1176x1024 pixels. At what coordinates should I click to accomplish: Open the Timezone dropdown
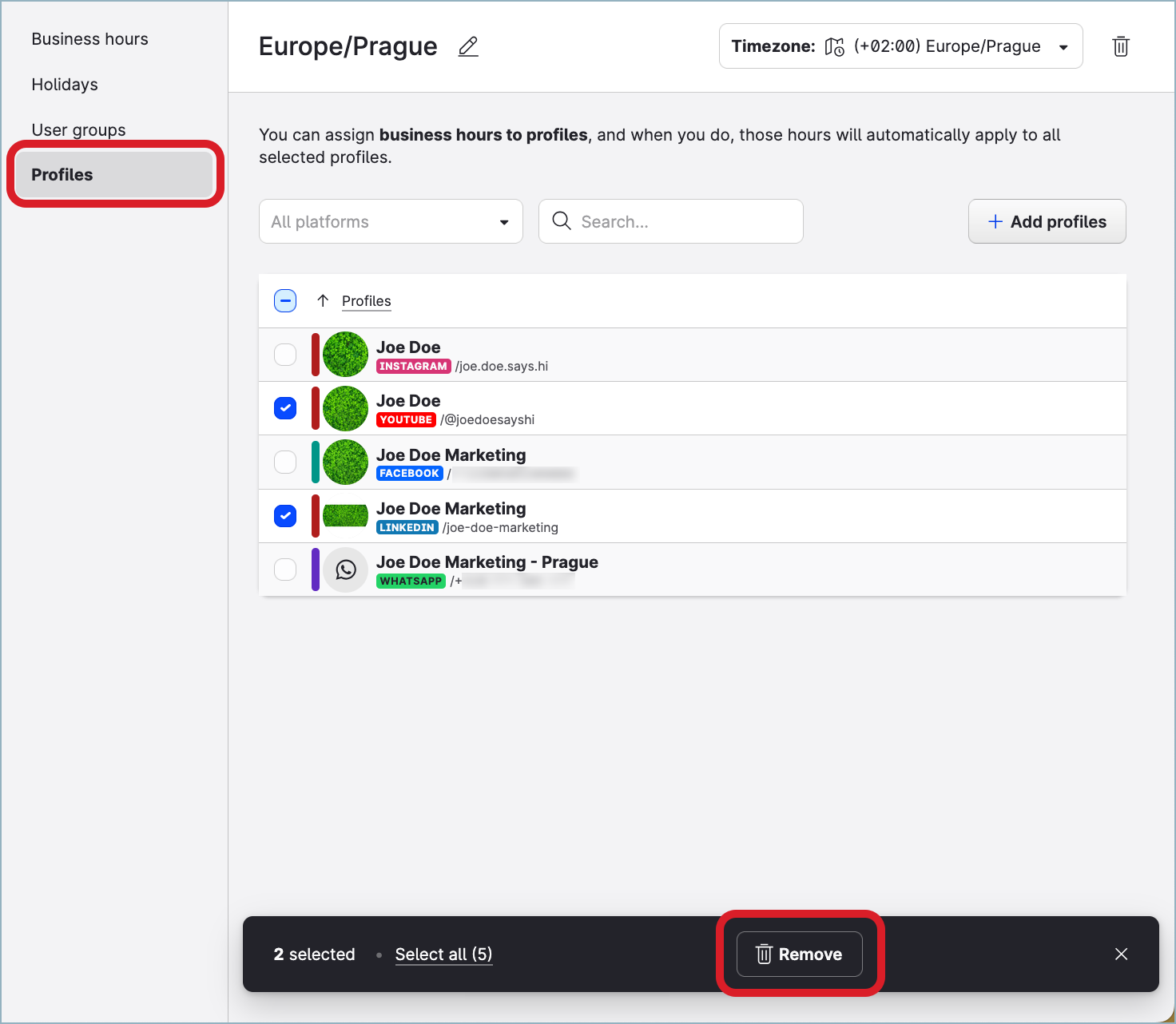[x=900, y=46]
